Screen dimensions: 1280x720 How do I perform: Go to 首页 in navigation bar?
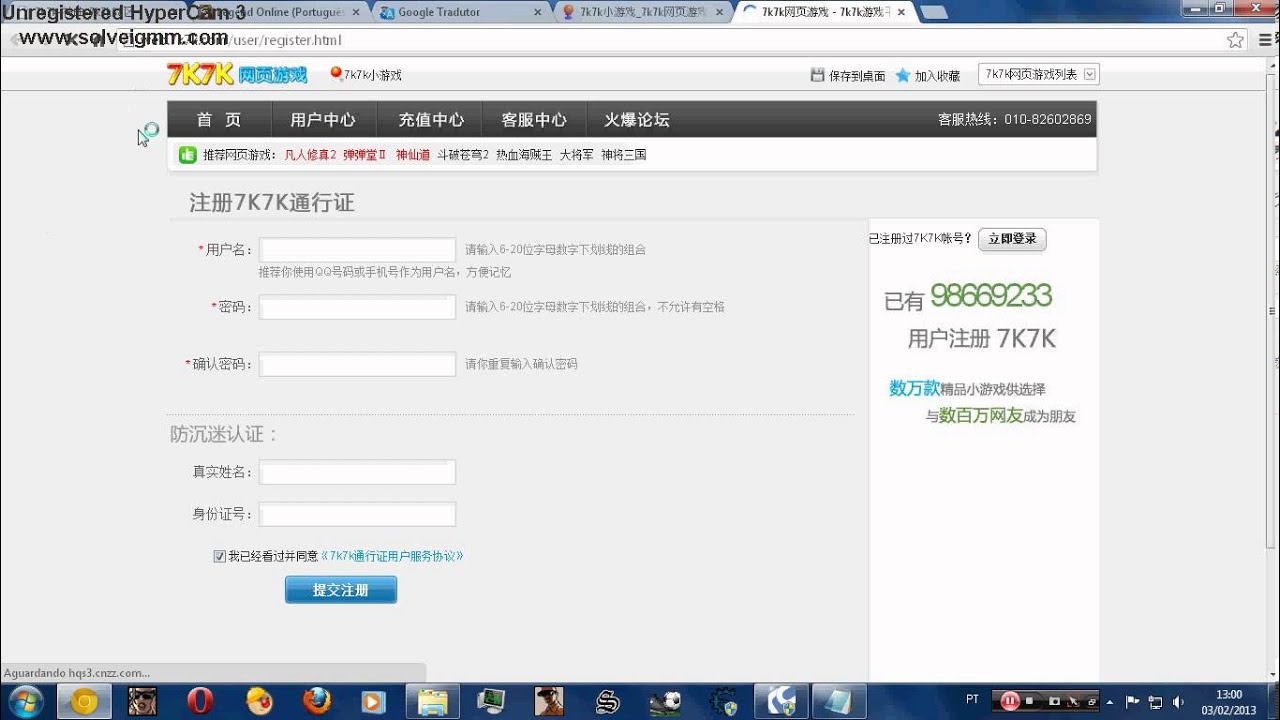pos(219,119)
